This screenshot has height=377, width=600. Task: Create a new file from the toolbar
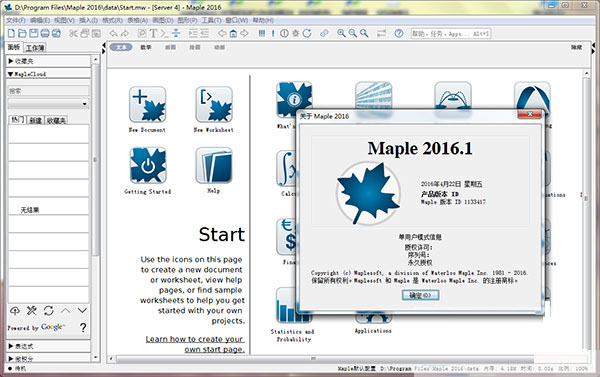click(11, 33)
